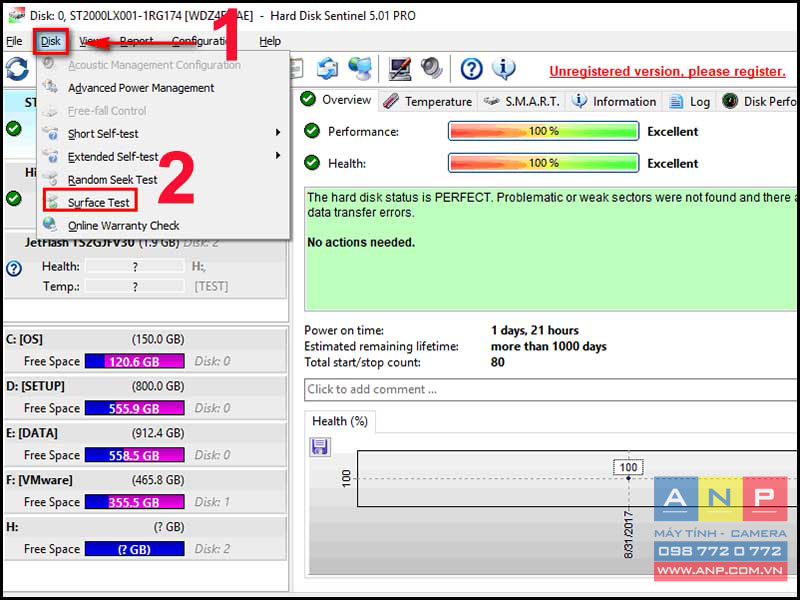Click 'Excellent' next to the Performance bar
Viewport: 800px width, 600px height.
[672, 131]
